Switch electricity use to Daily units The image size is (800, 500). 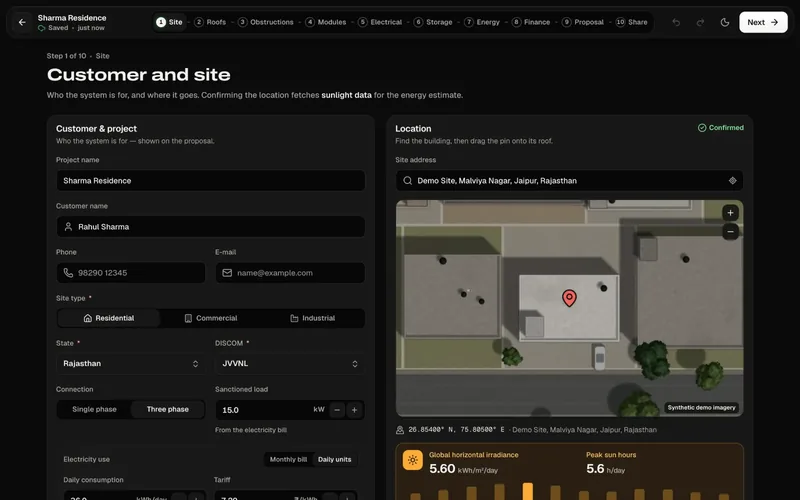click(335, 459)
